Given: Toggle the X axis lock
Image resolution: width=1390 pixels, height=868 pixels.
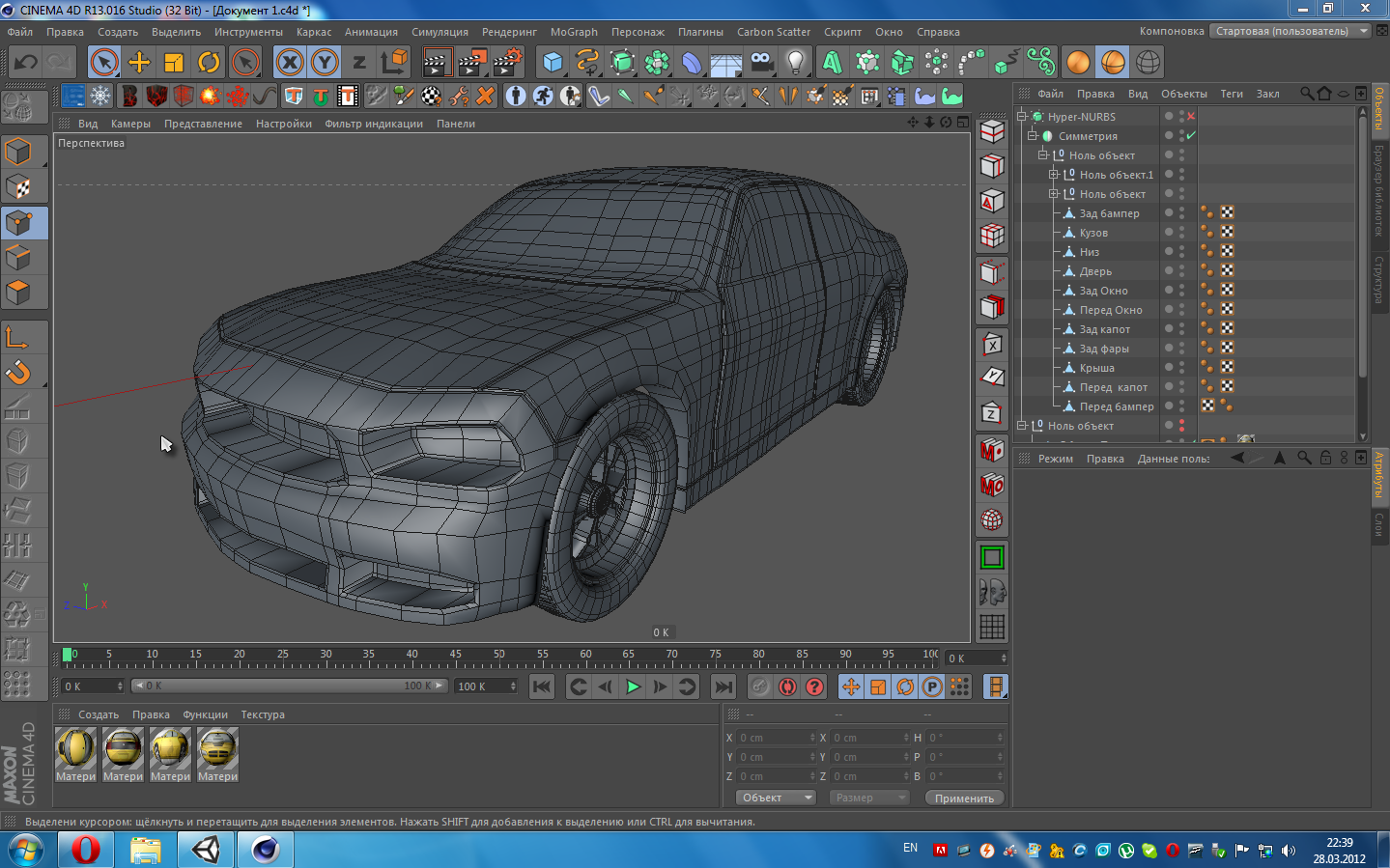Looking at the screenshot, I should click(290, 63).
